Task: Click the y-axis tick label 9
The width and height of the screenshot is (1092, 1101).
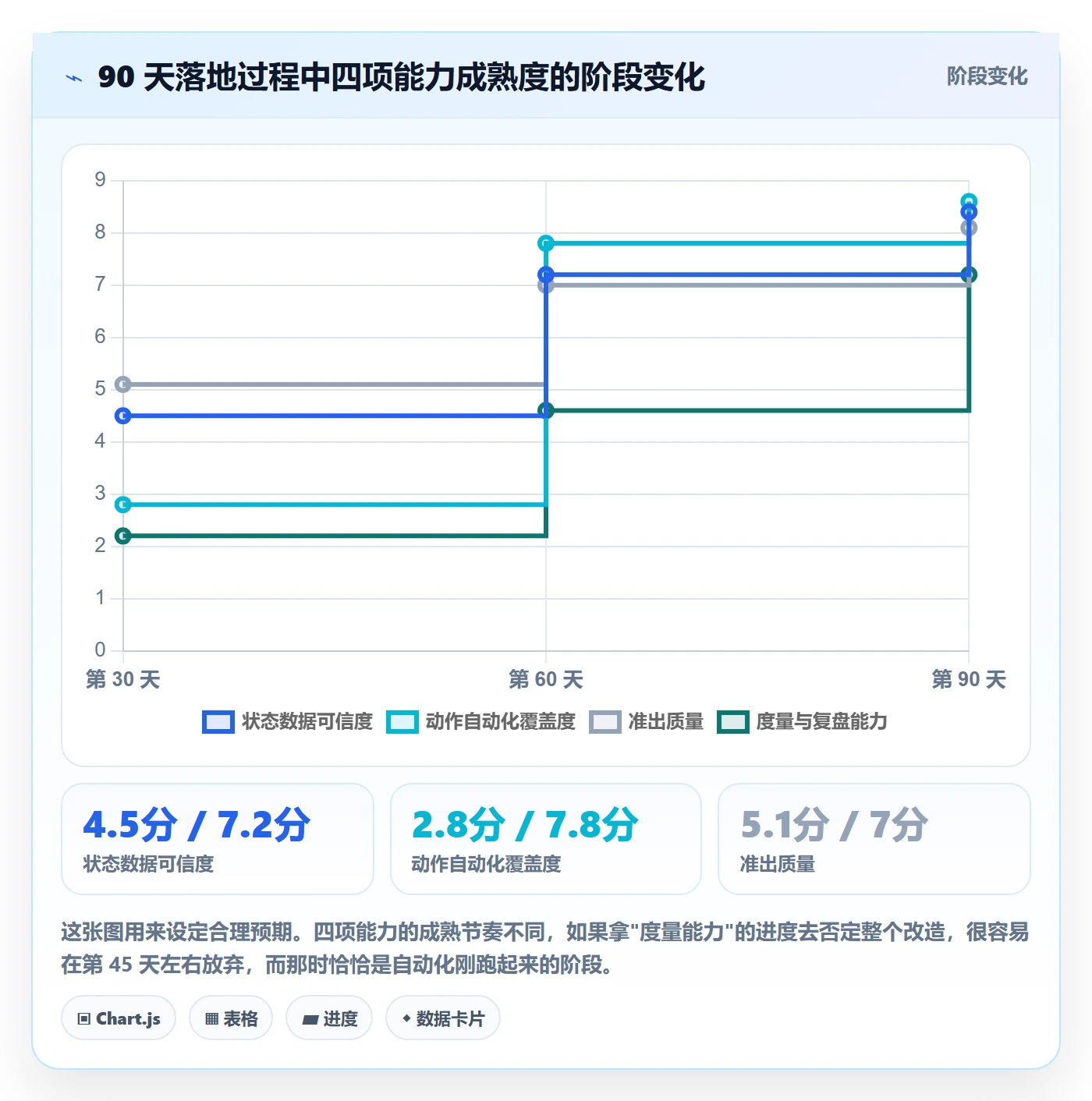Action: point(100,180)
